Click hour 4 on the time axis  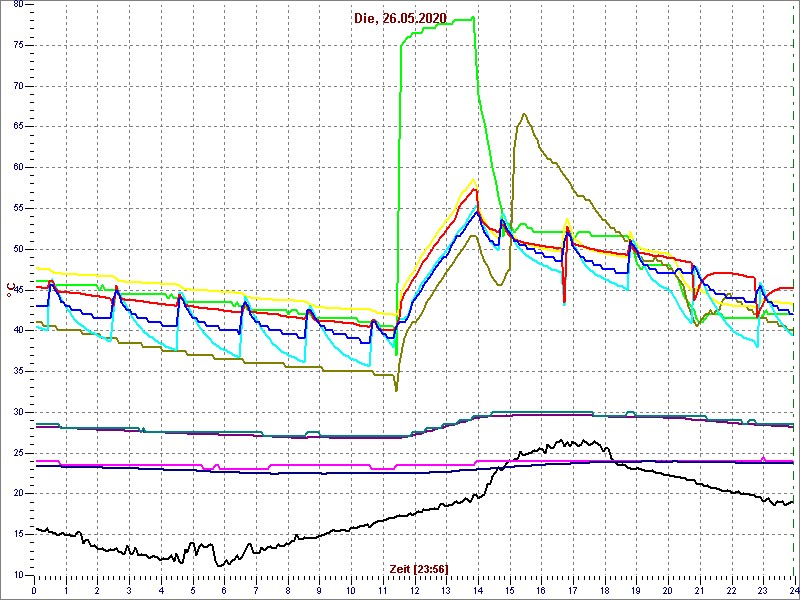pyautogui.click(x=161, y=590)
